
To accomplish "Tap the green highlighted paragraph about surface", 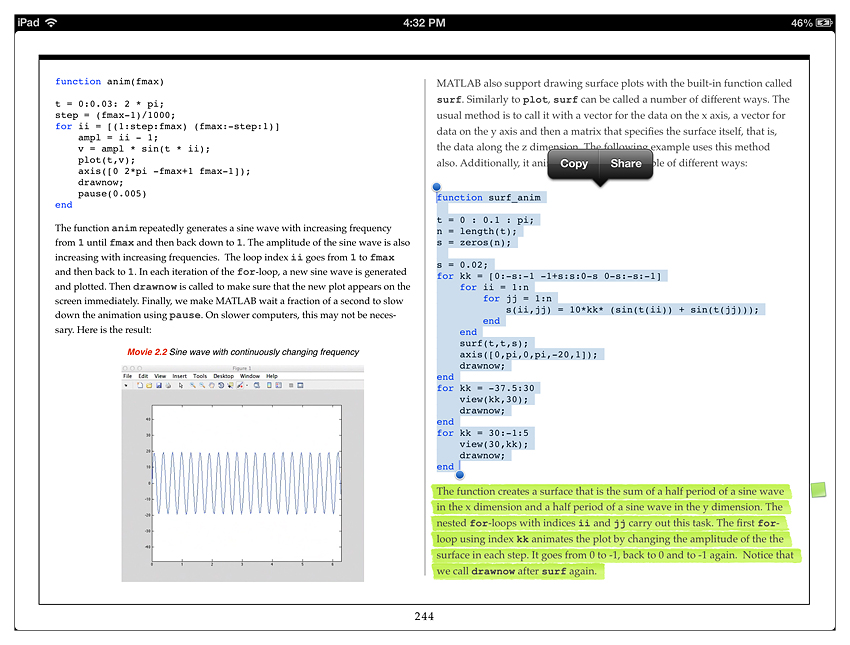I will click(616, 531).
